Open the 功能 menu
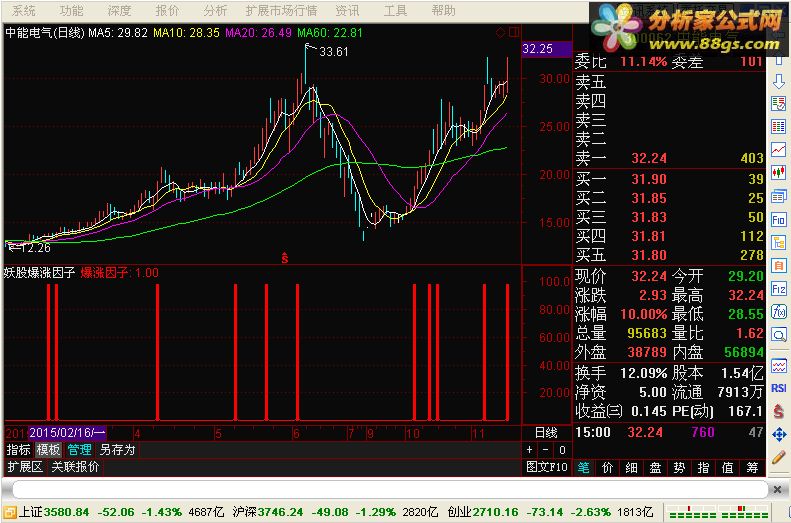791x523 pixels. pos(71,11)
